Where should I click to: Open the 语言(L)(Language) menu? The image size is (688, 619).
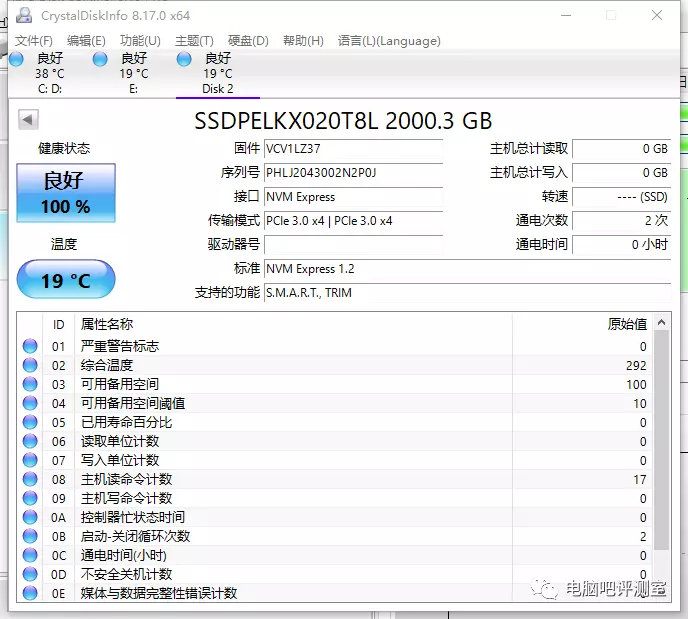click(389, 41)
